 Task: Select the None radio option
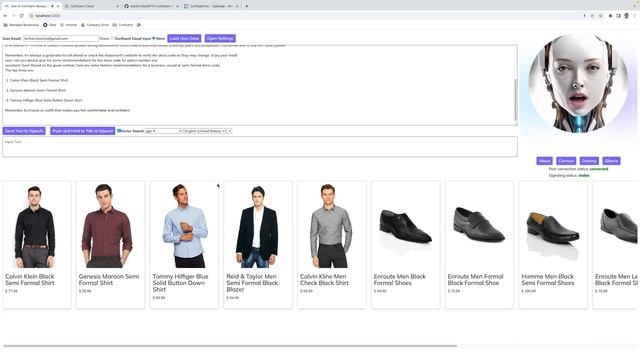point(154,38)
